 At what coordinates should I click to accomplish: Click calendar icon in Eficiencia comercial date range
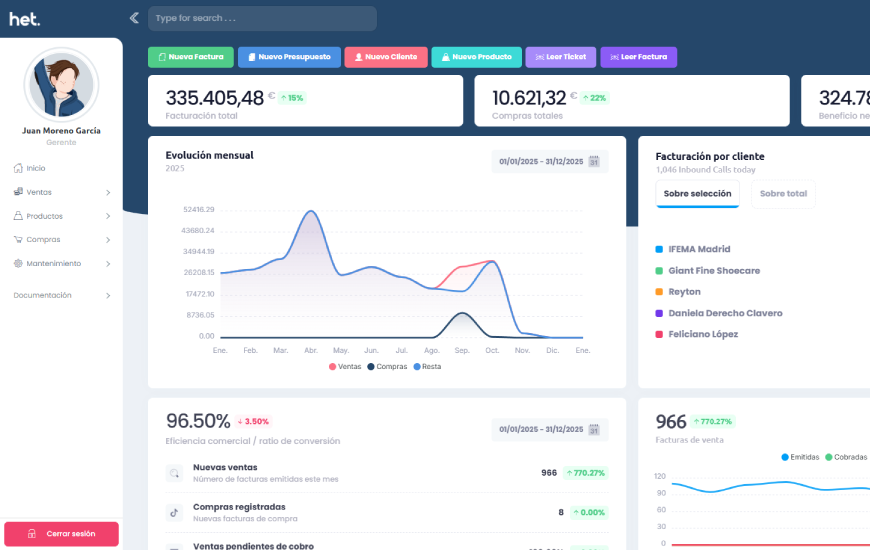[x=593, y=430]
